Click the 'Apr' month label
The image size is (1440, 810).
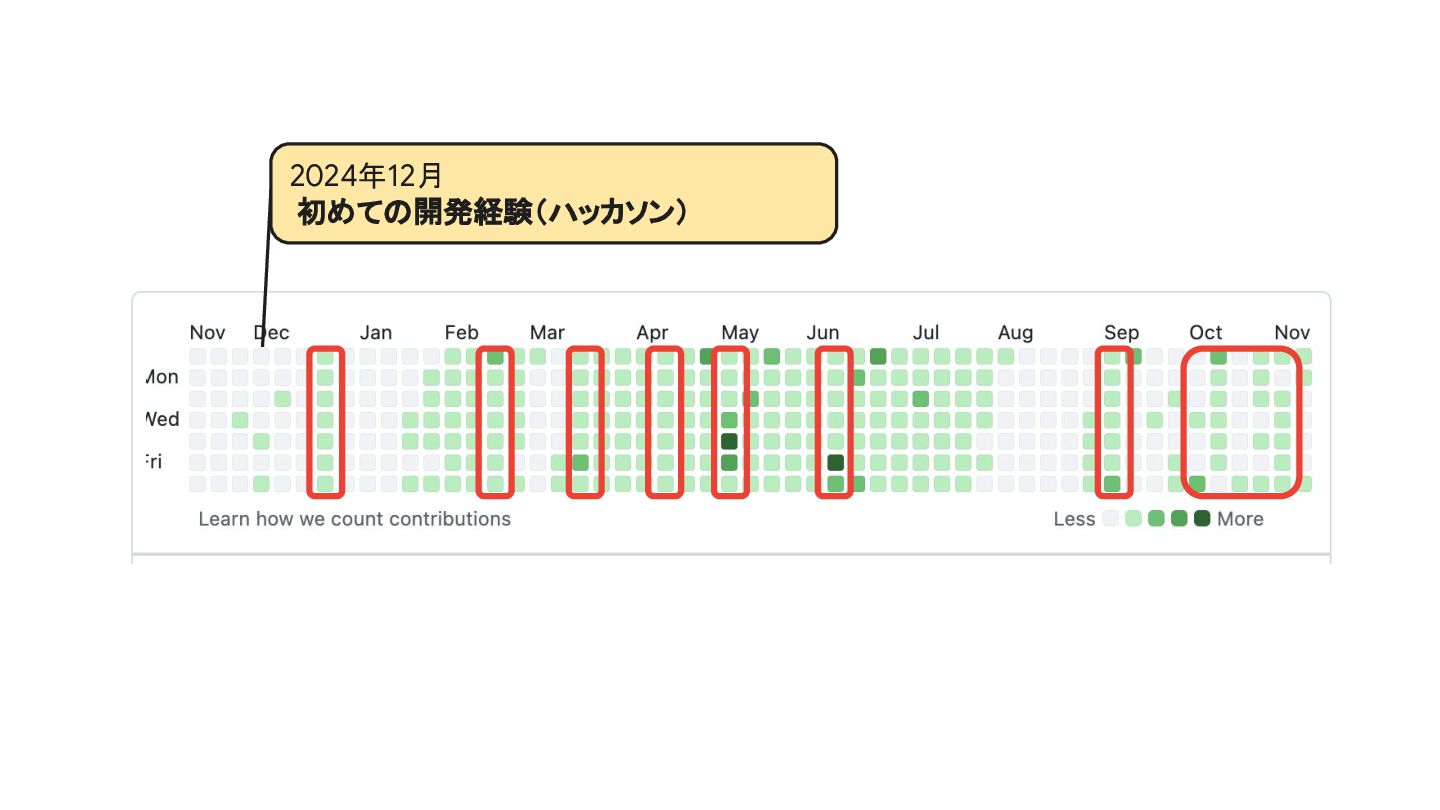coord(652,333)
